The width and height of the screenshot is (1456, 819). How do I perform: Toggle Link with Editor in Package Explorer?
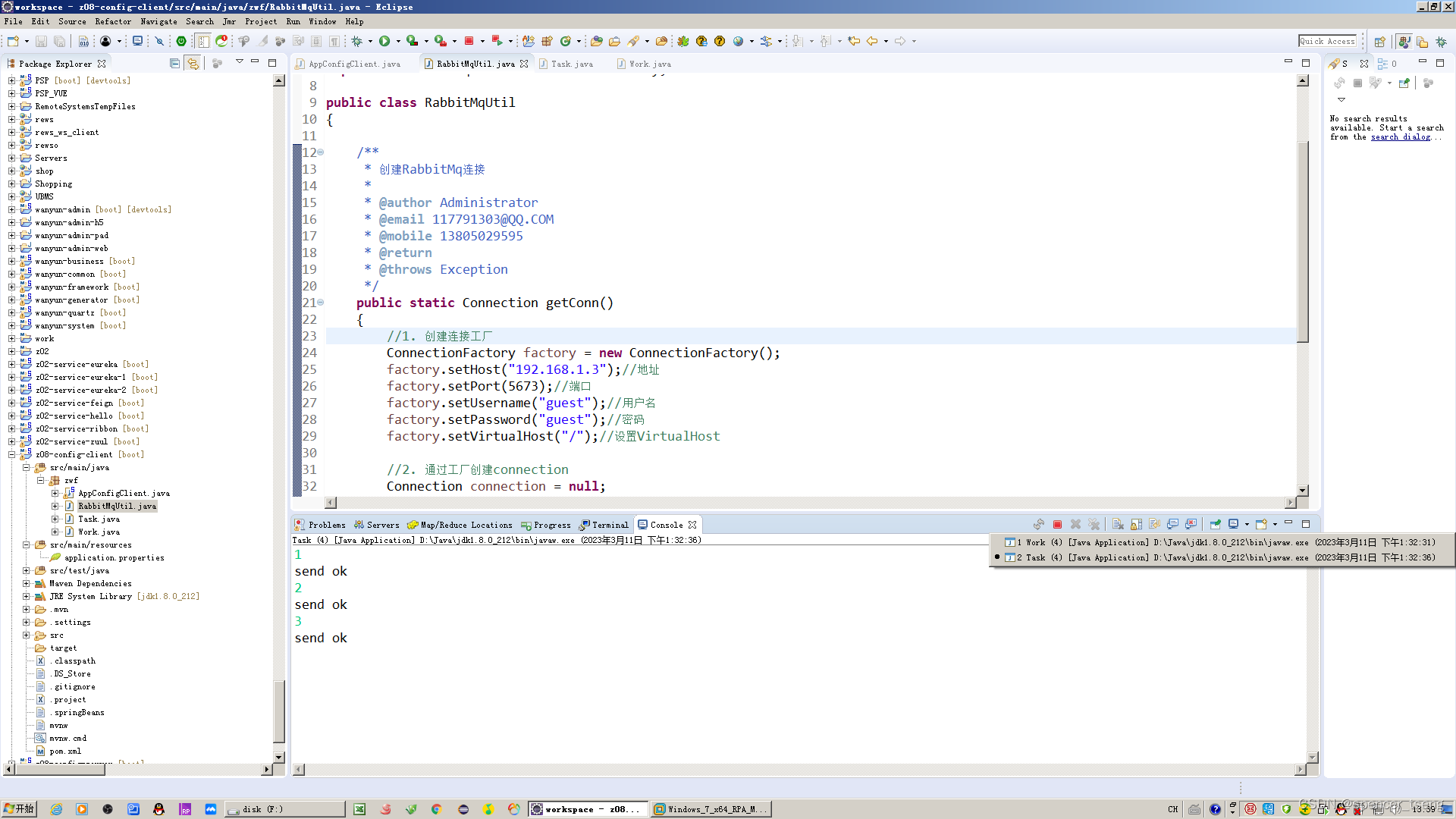point(193,63)
